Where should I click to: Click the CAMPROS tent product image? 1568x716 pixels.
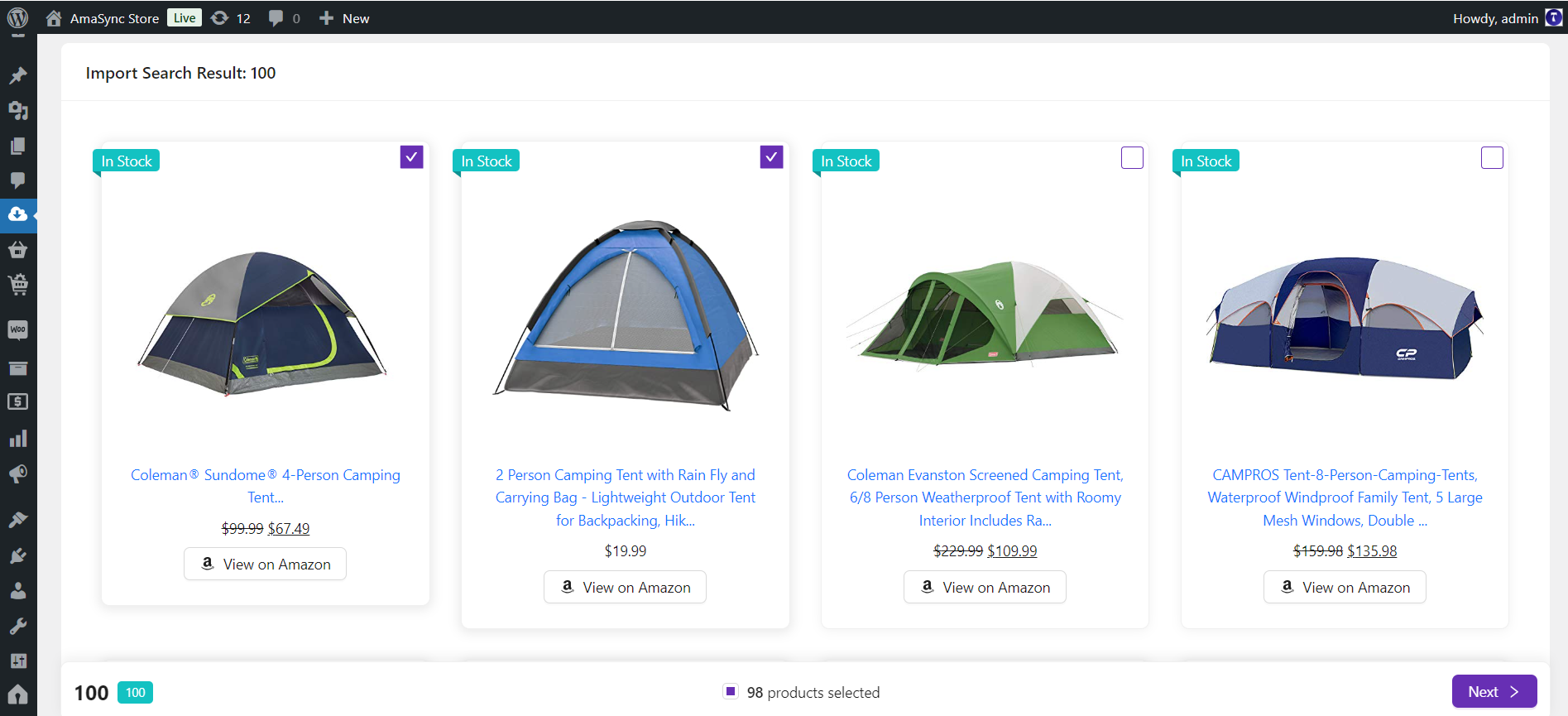pyautogui.click(x=1345, y=319)
